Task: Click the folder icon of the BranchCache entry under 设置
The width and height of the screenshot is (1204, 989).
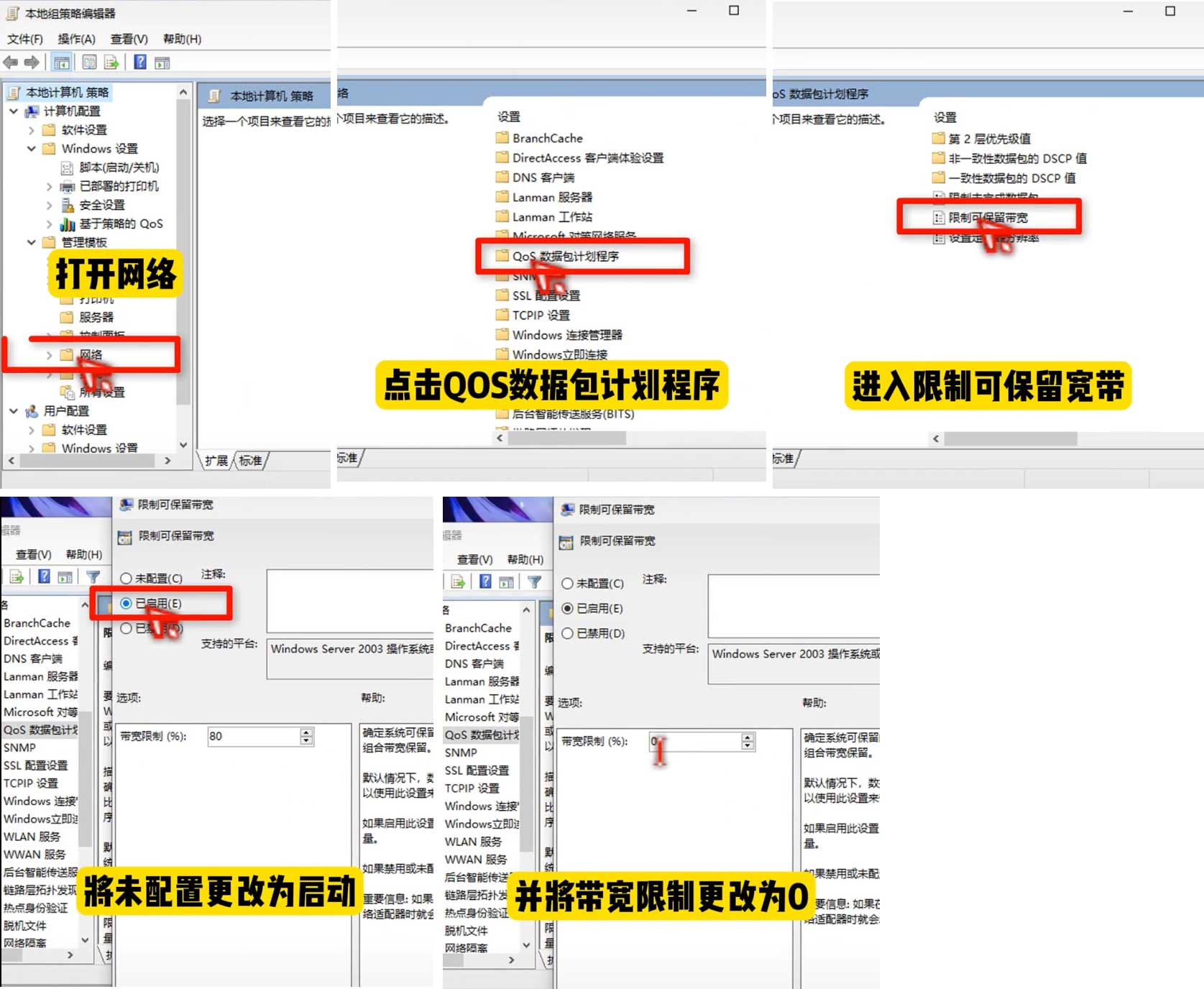Action: pyautogui.click(x=502, y=137)
